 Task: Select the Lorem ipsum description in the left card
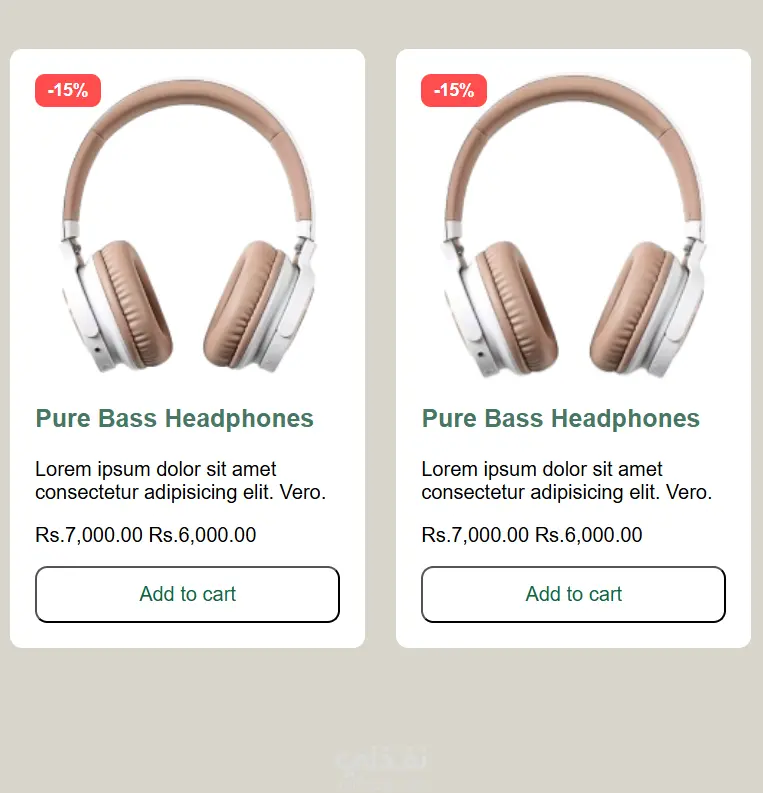181,480
